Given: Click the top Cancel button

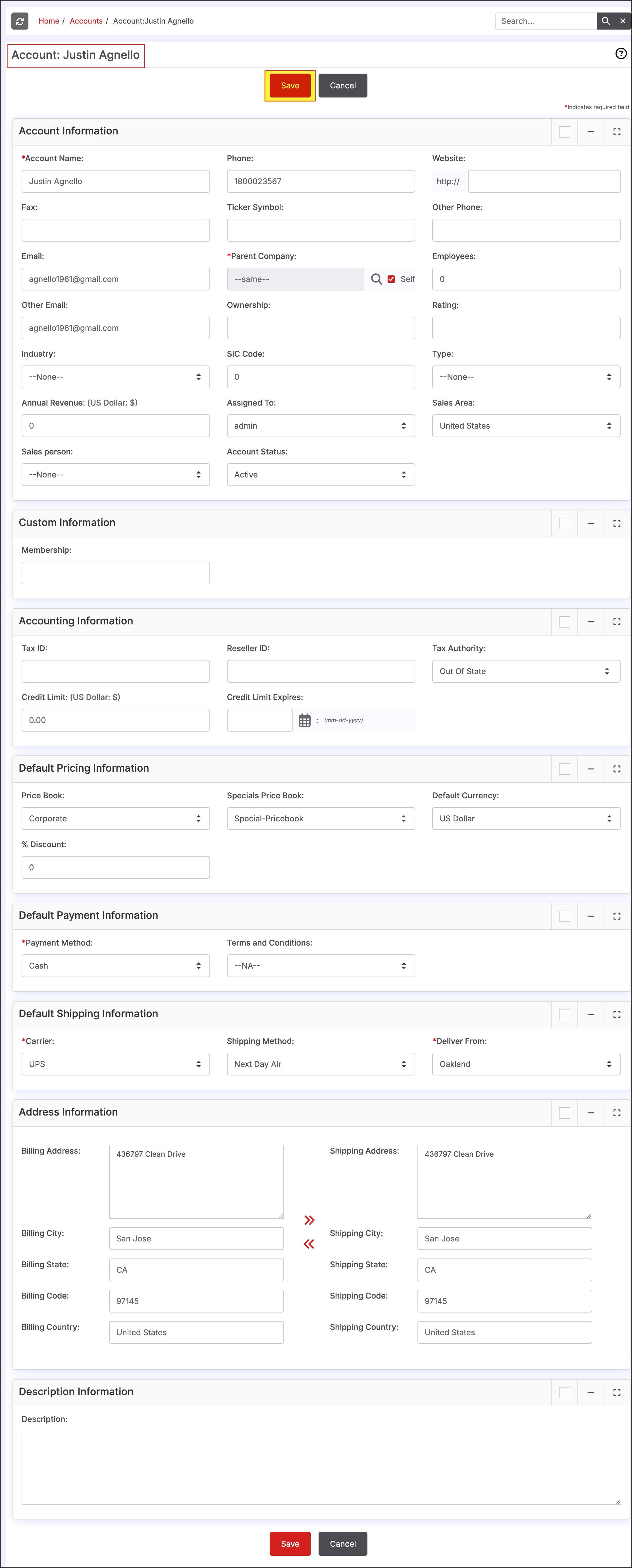Looking at the screenshot, I should (x=343, y=86).
